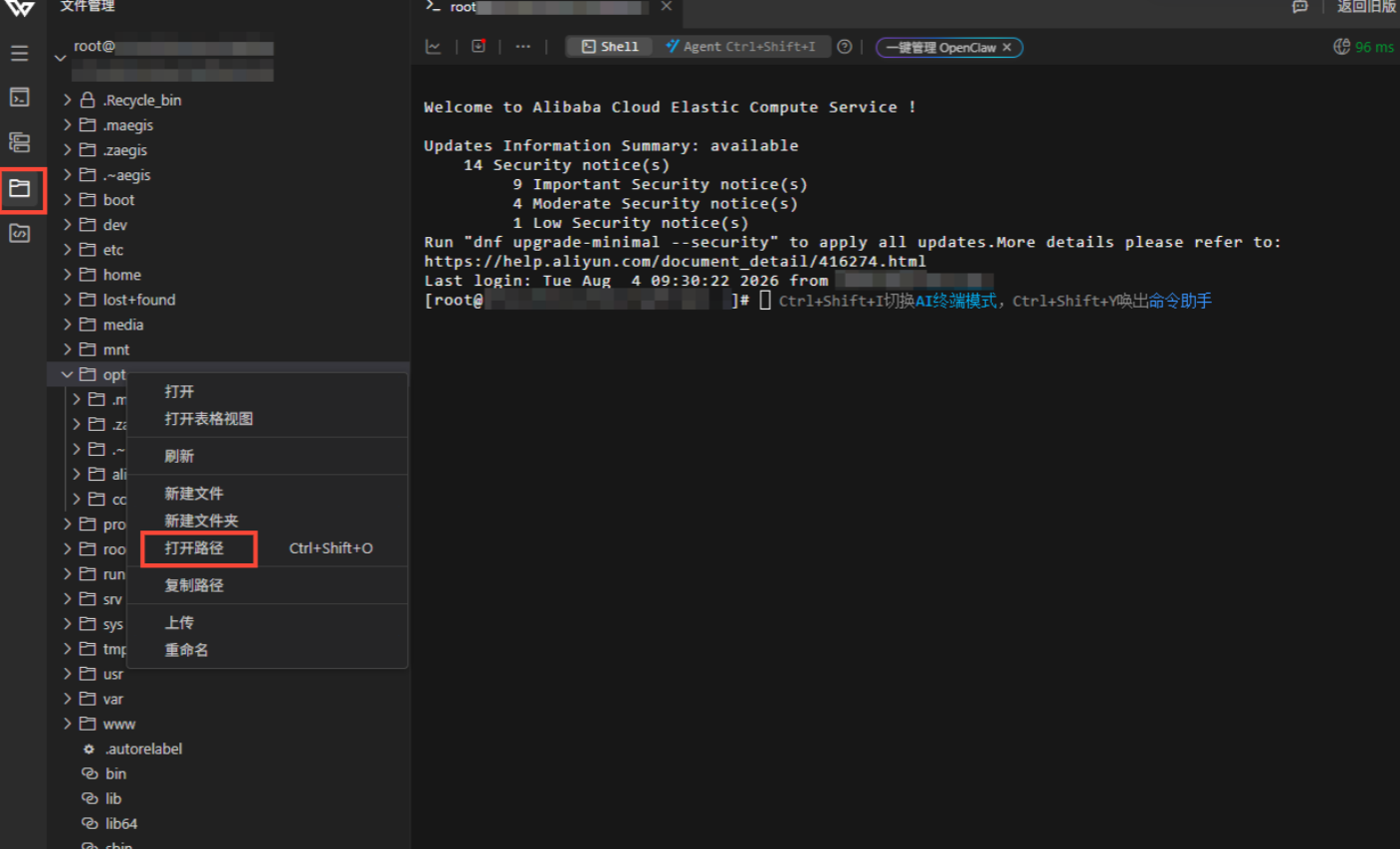Image resolution: width=1400 pixels, height=849 pixels.
Task: Click the aliyun help URL in the terminal
Action: (x=675, y=261)
